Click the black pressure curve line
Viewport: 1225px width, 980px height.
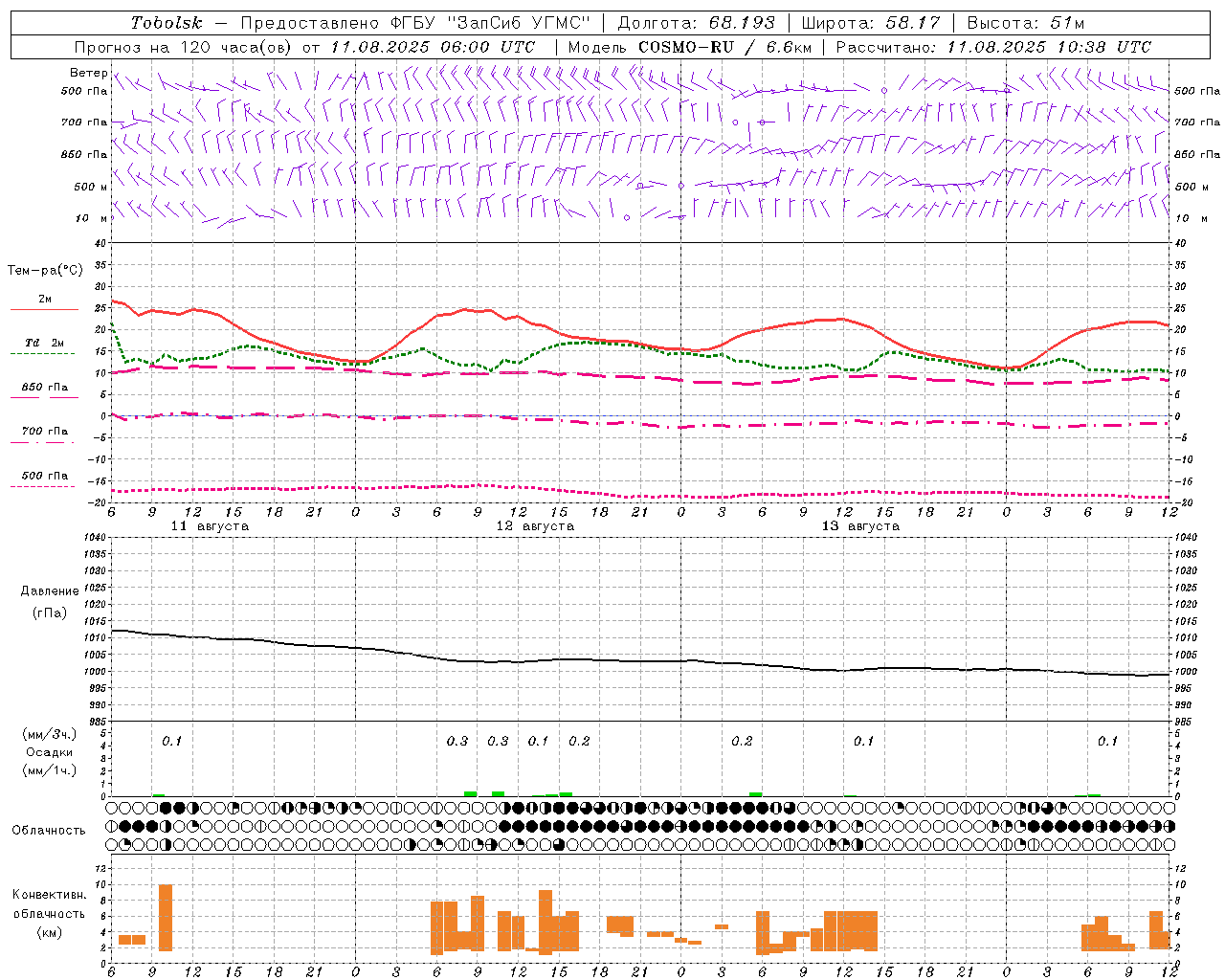640,660
